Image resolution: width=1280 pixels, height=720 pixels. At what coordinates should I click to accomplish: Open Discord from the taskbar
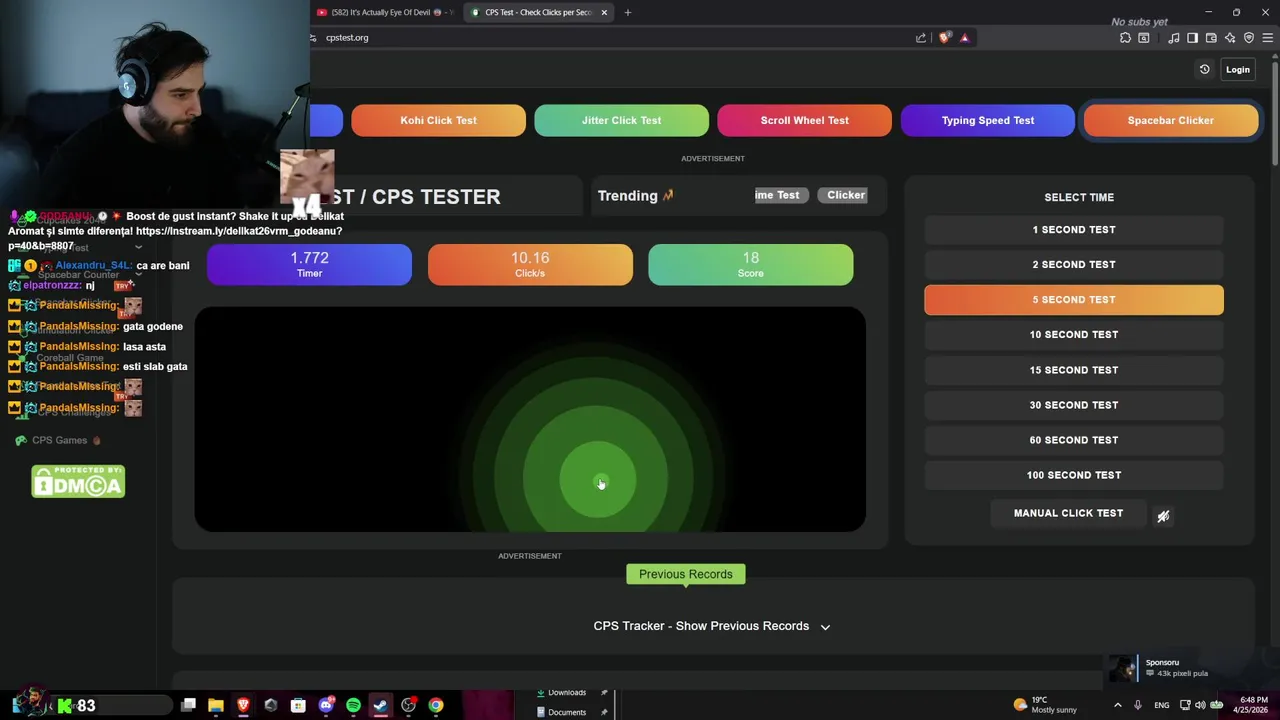325,706
